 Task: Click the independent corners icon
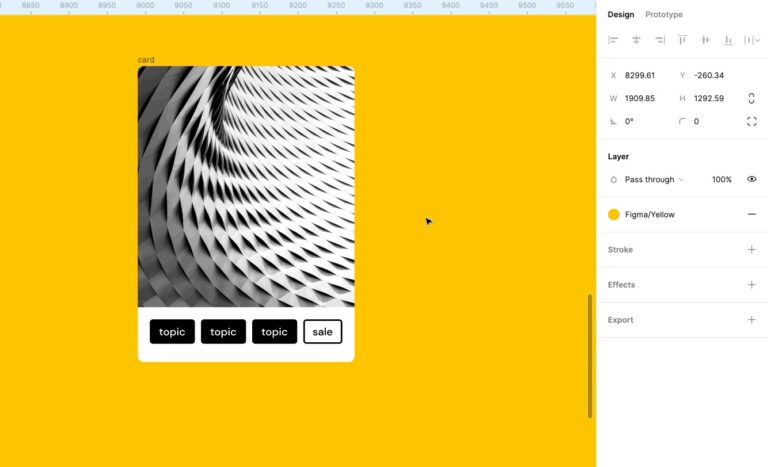751,121
